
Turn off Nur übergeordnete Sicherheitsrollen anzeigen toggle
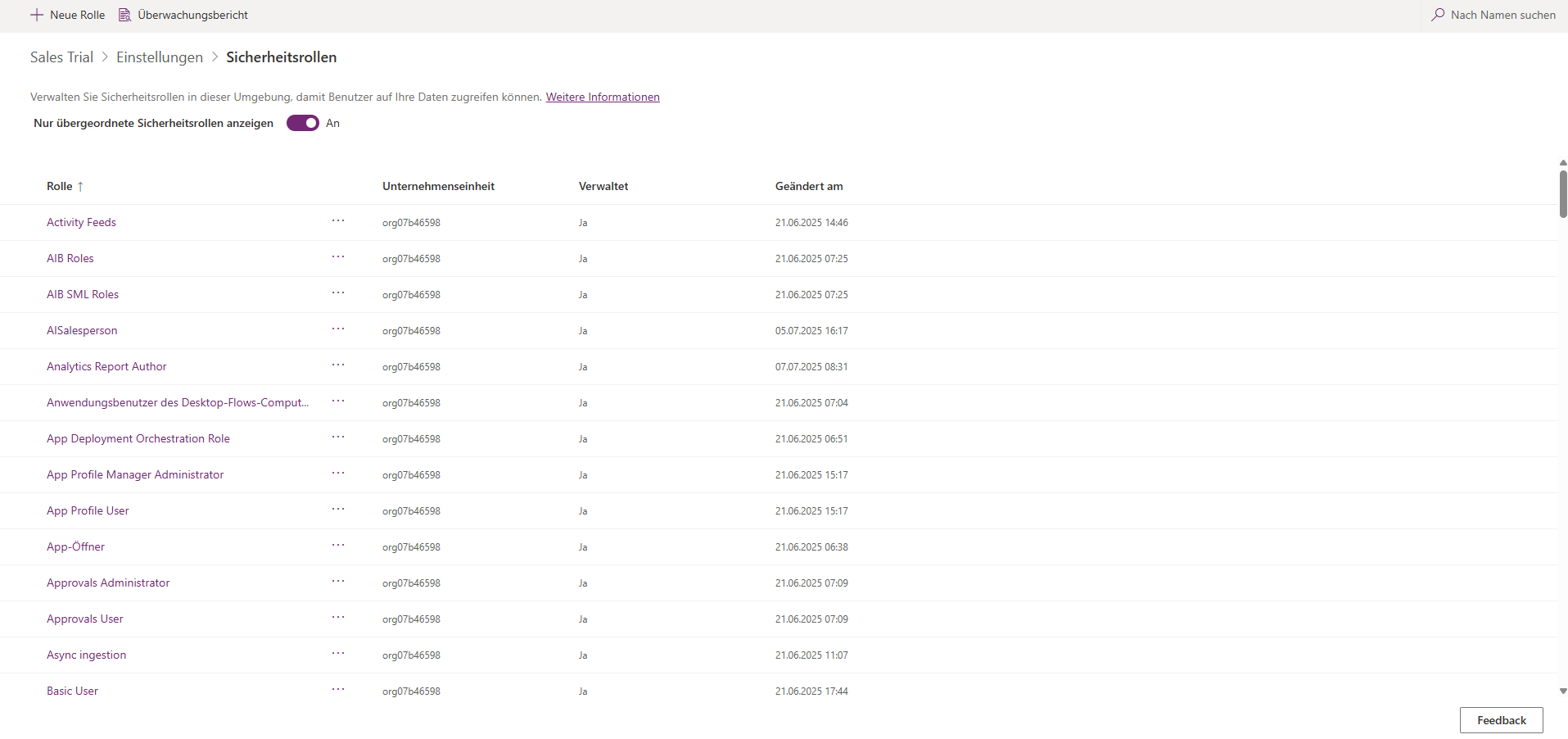(302, 123)
